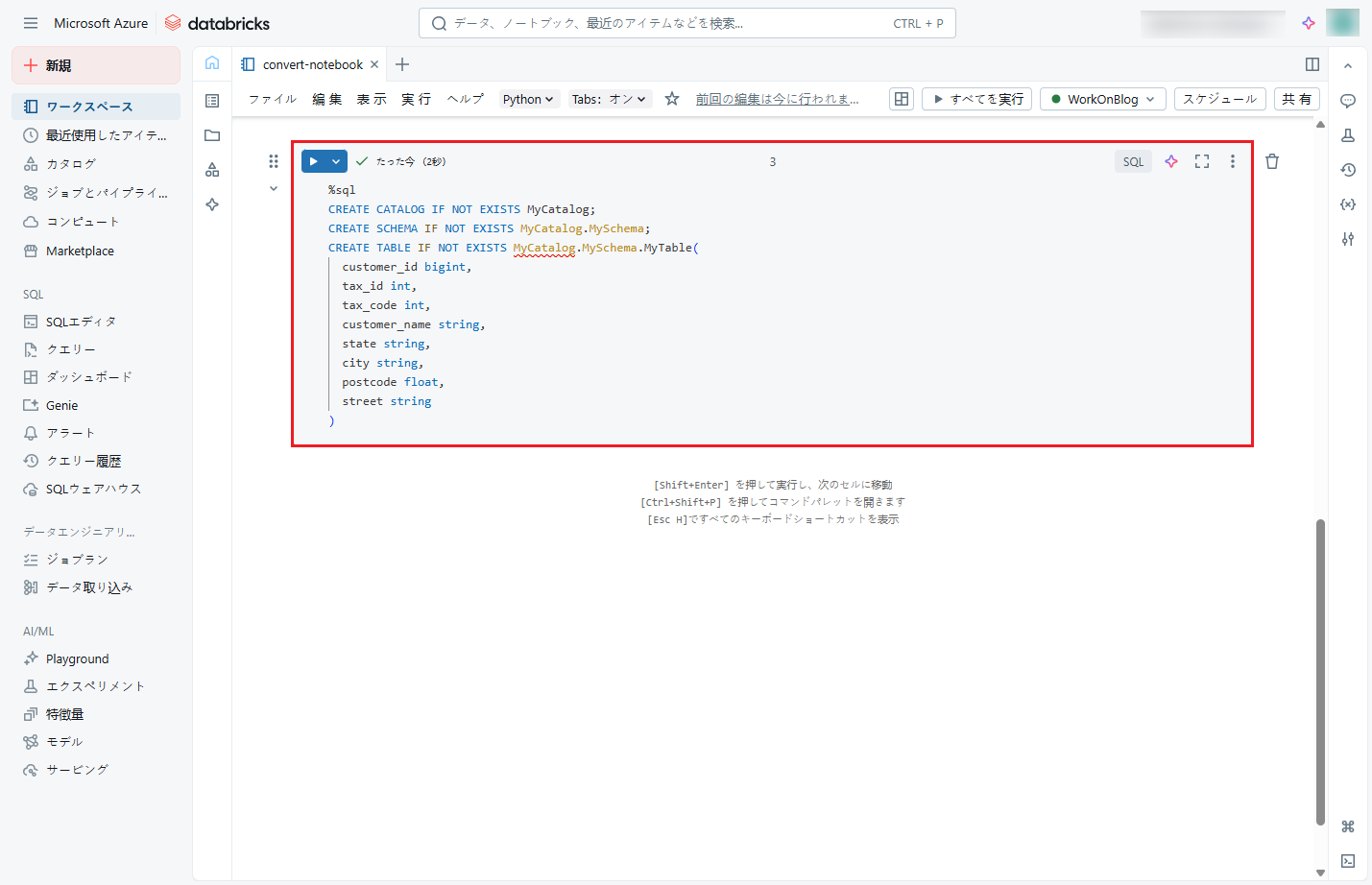Open the 表示 menu
Viewport: 1372px width, 885px height.
[x=372, y=99]
